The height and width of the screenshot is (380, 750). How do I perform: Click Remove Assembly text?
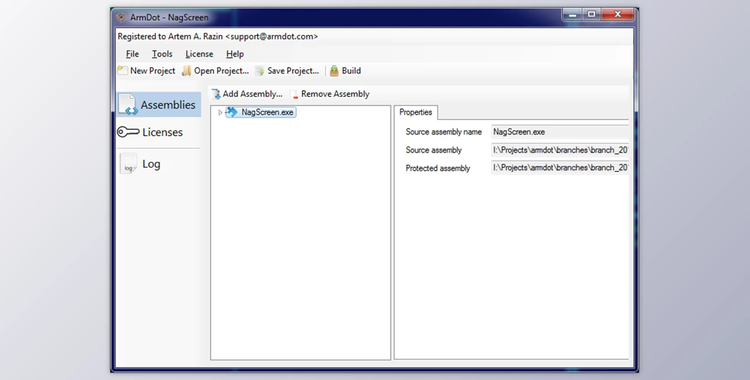(x=335, y=94)
